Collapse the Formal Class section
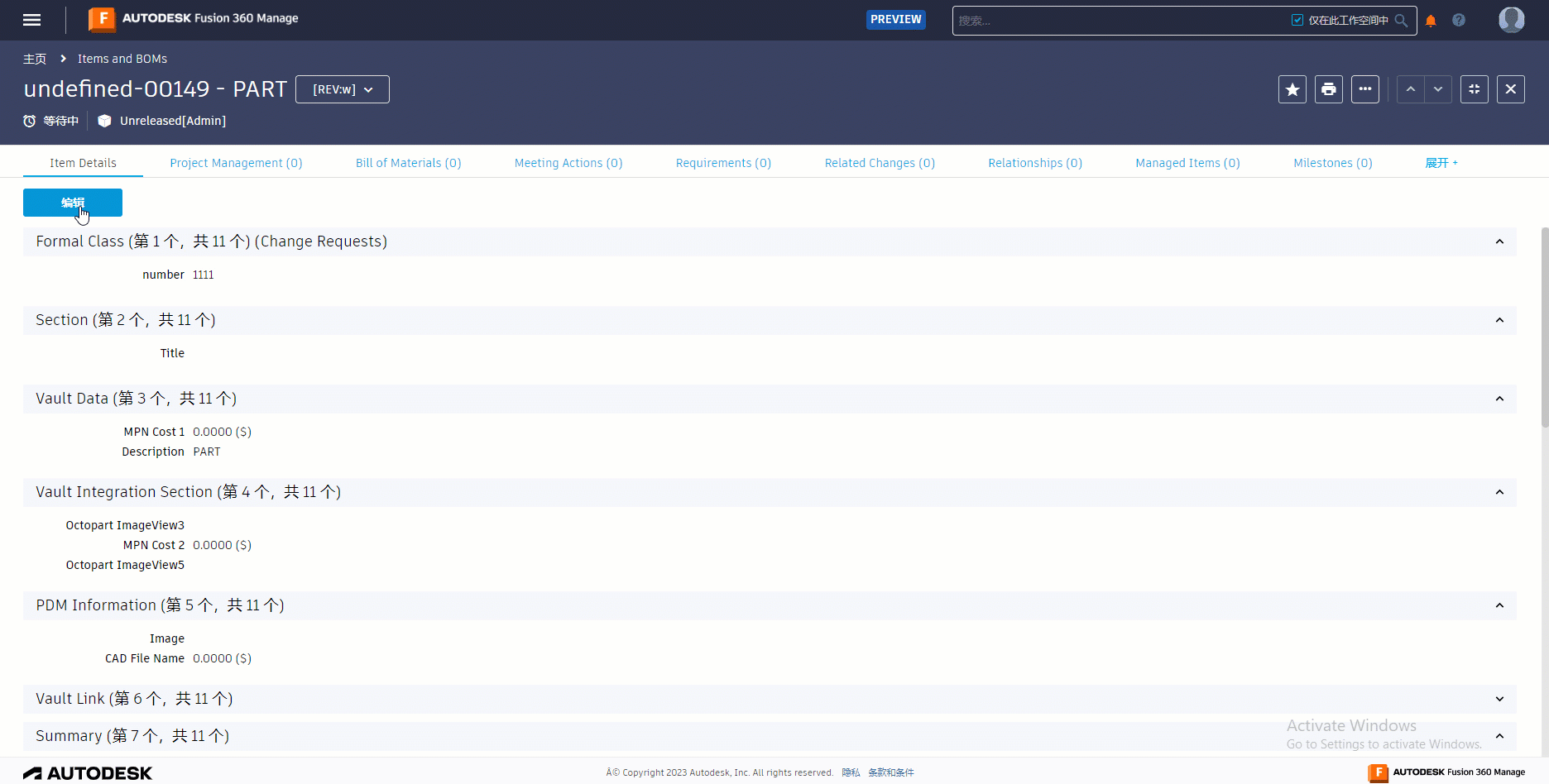Screen dimensions: 1549x784 pos(1499,241)
